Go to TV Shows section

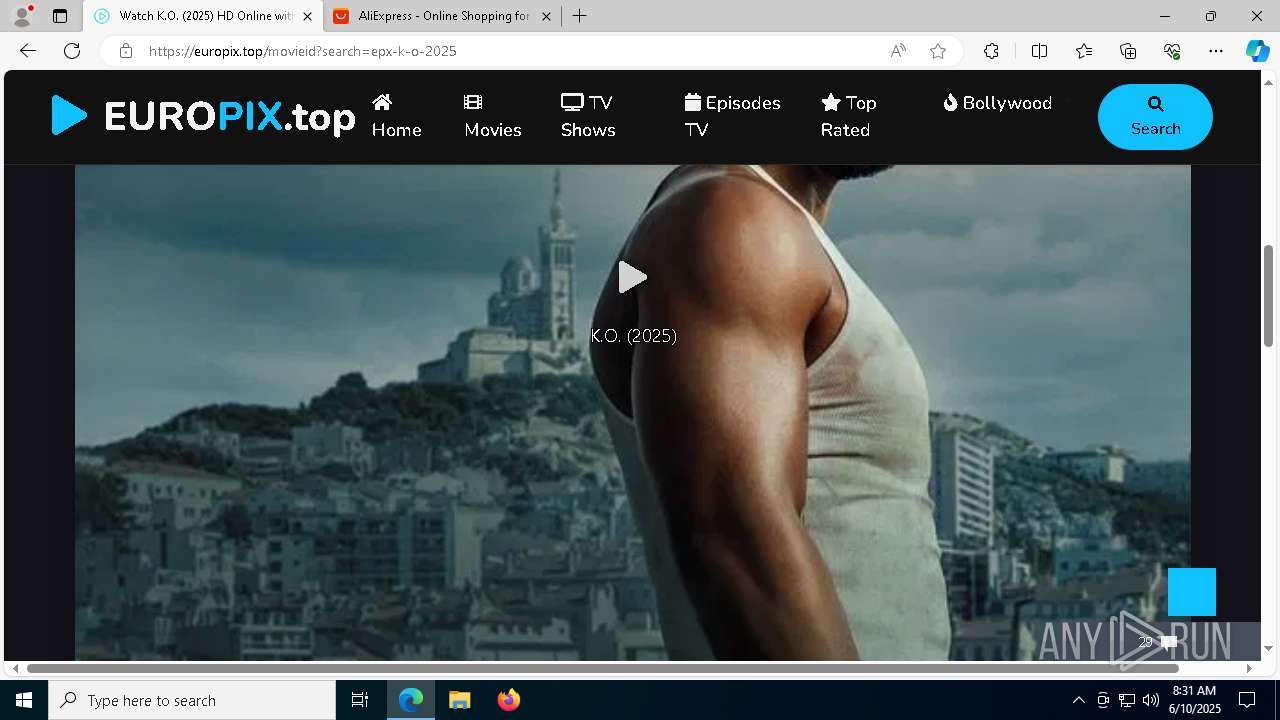coord(587,116)
